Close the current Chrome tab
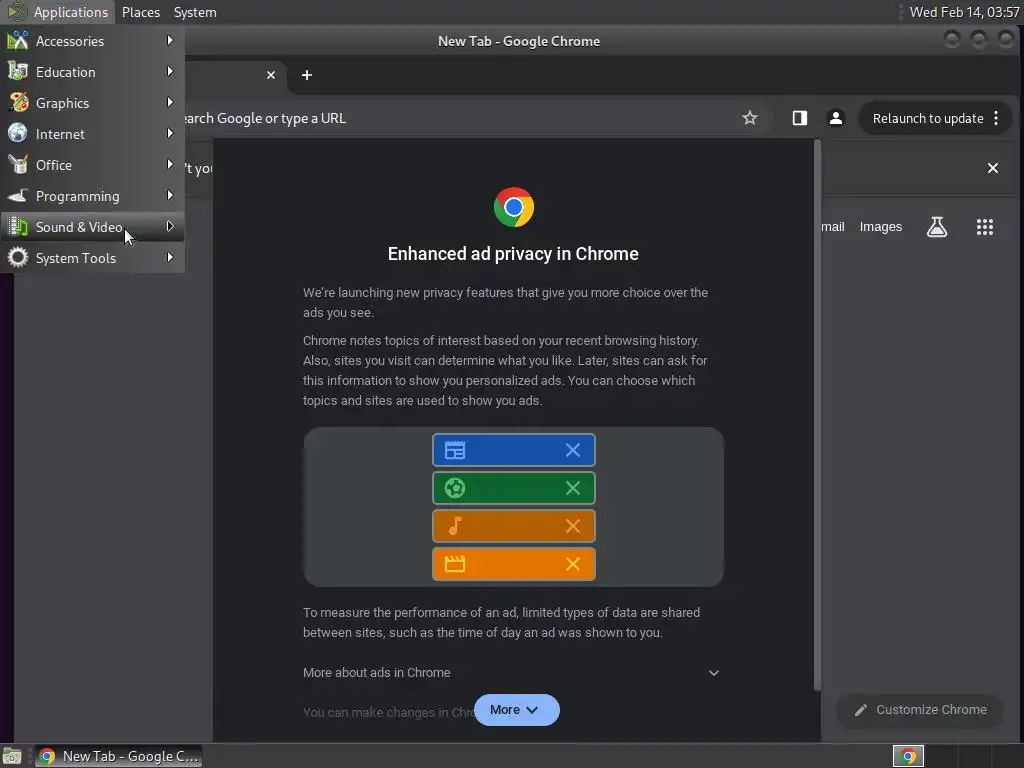The image size is (1024, 768). coord(271,75)
